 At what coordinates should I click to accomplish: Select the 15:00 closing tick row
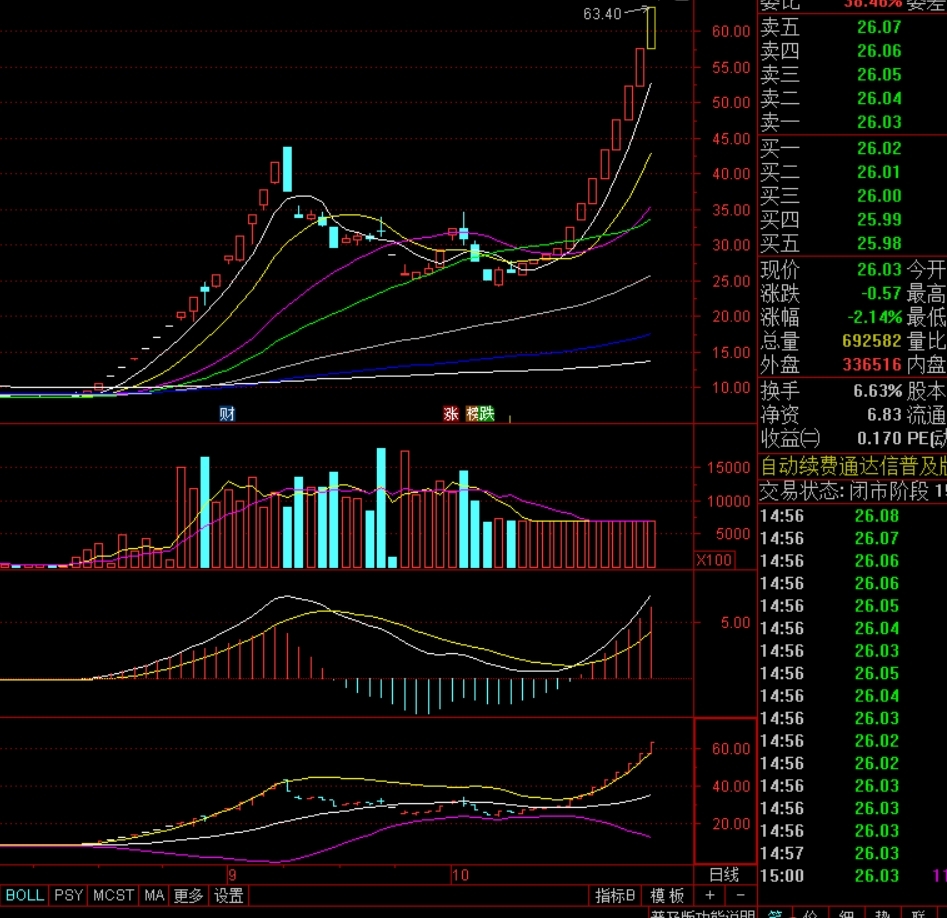coord(852,875)
